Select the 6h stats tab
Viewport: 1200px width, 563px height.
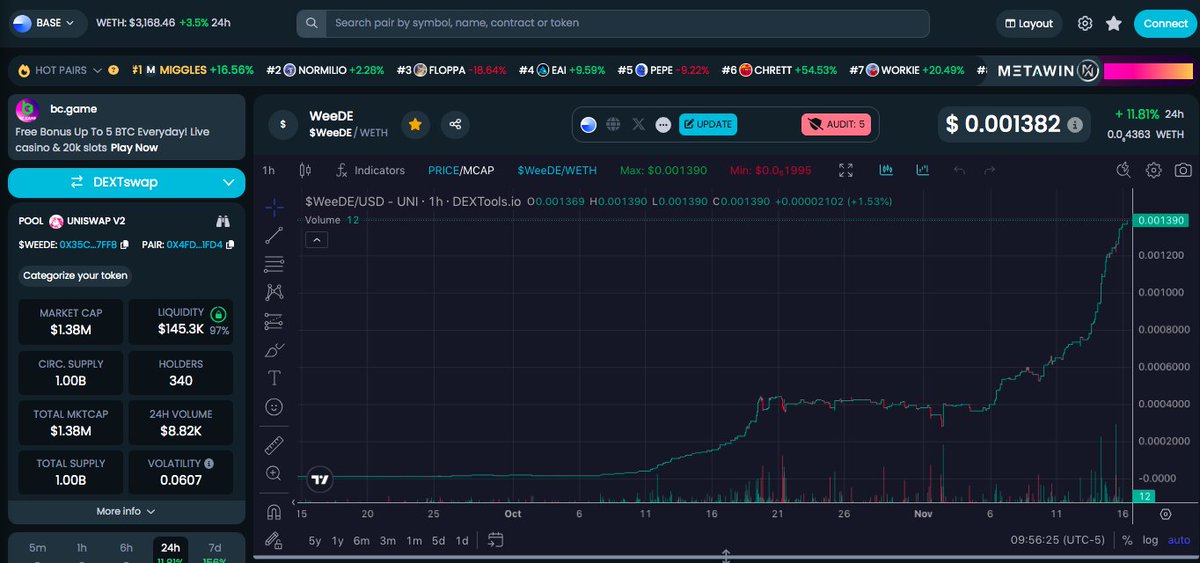coord(126,548)
